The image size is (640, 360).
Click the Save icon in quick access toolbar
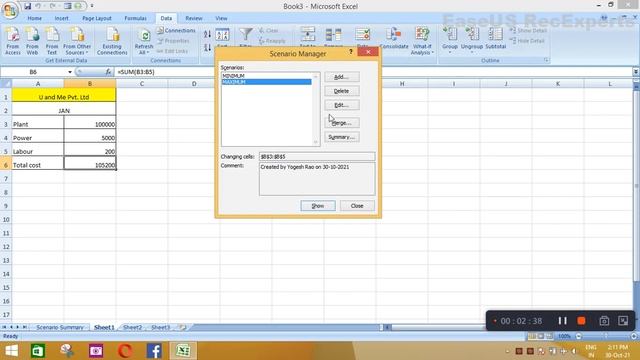(x=27, y=6)
